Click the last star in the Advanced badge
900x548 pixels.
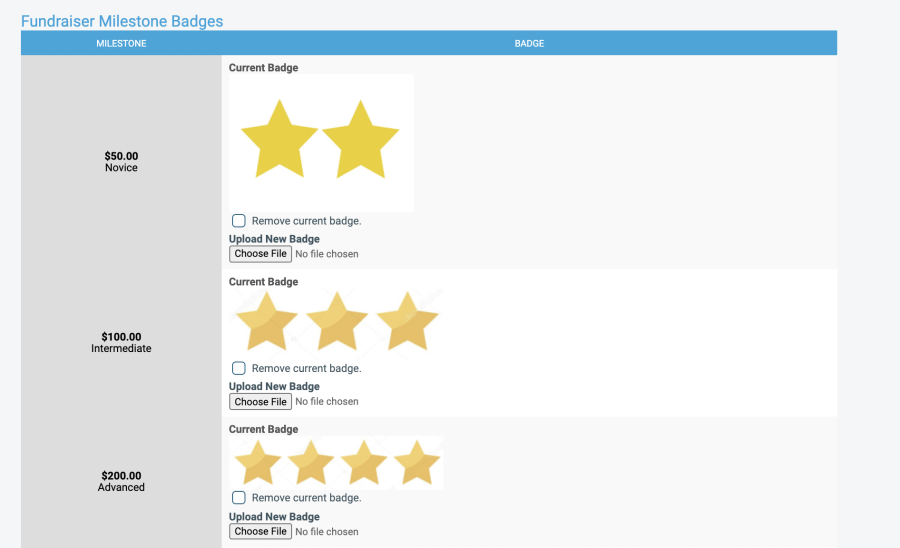pos(417,462)
